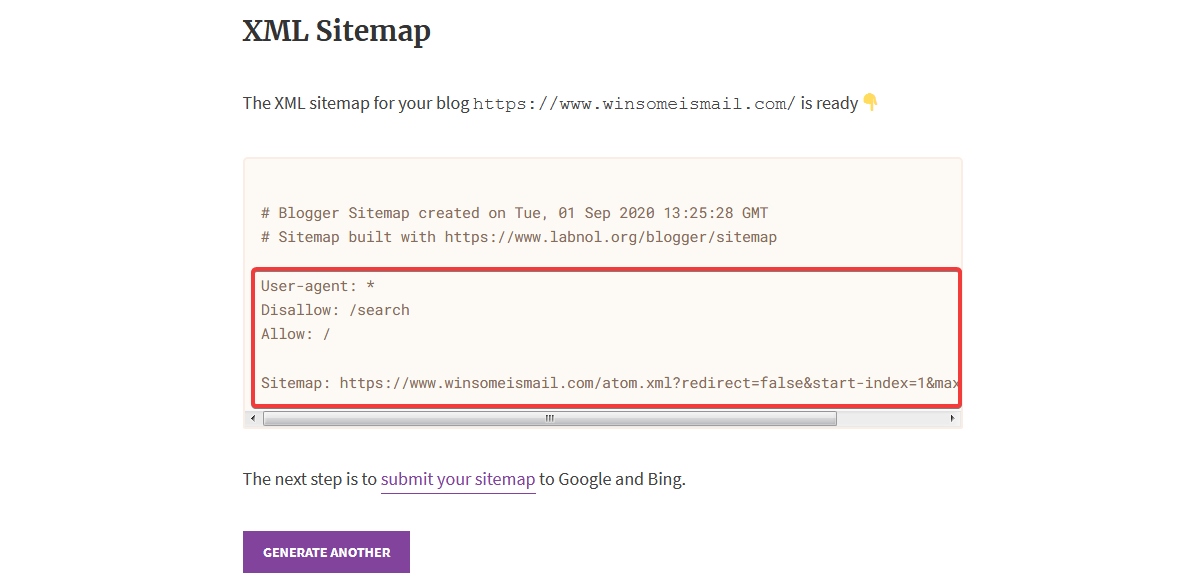Click 'The XML sitemap for your blog' text
The height and width of the screenshot is (585, 1194).
click(356, 103)
